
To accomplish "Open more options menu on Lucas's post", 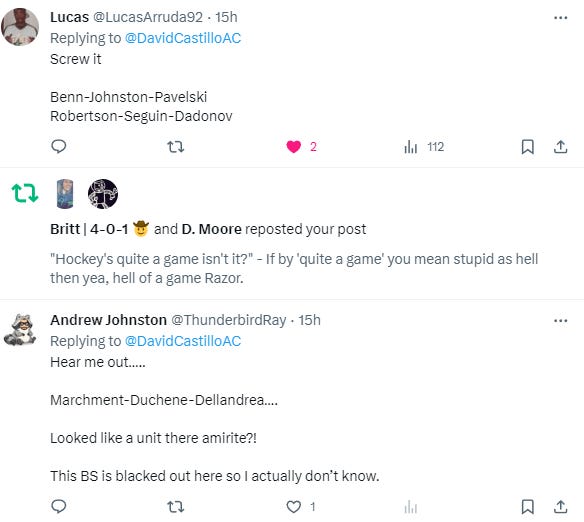I will tap(560, 17).
